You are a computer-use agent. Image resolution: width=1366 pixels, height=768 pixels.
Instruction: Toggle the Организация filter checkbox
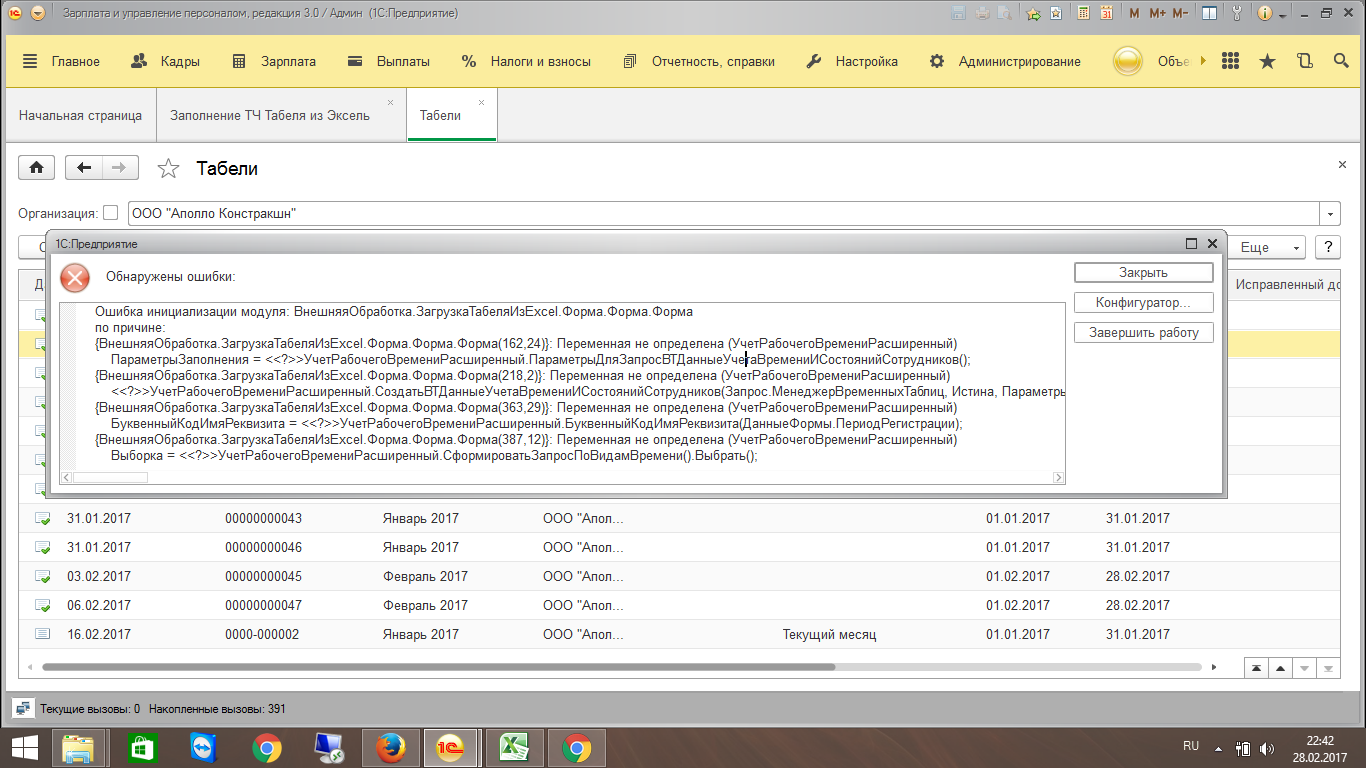click(111, 213)
